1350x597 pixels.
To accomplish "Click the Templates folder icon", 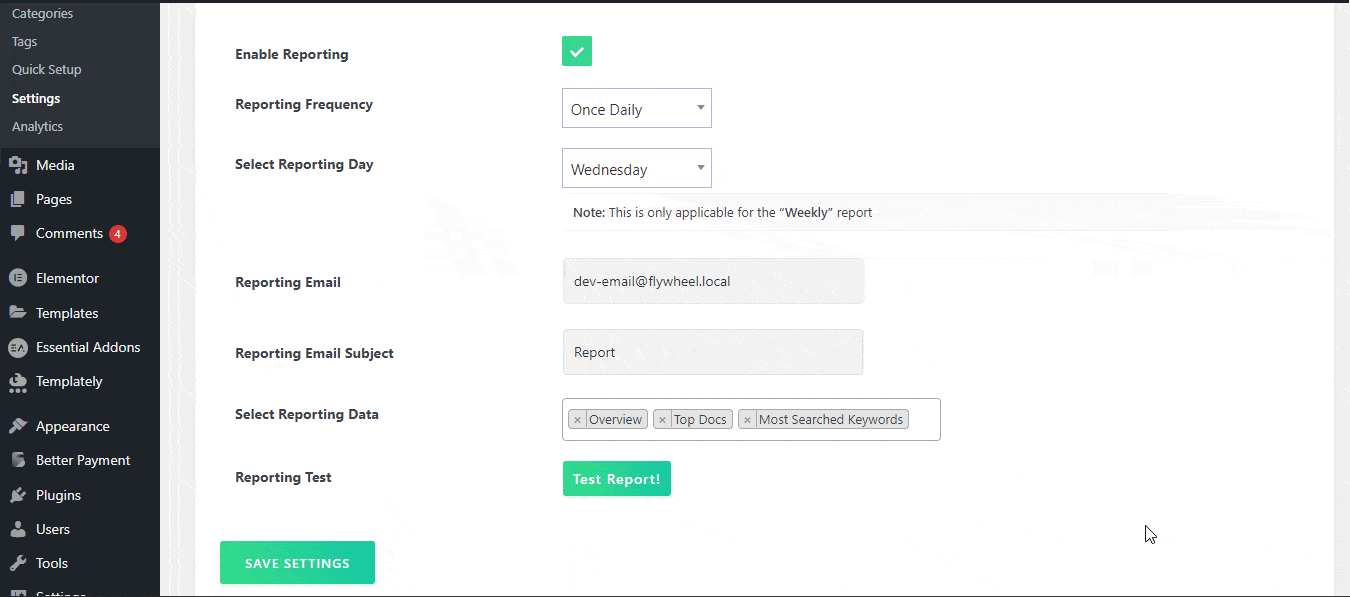I will point(18,313).
